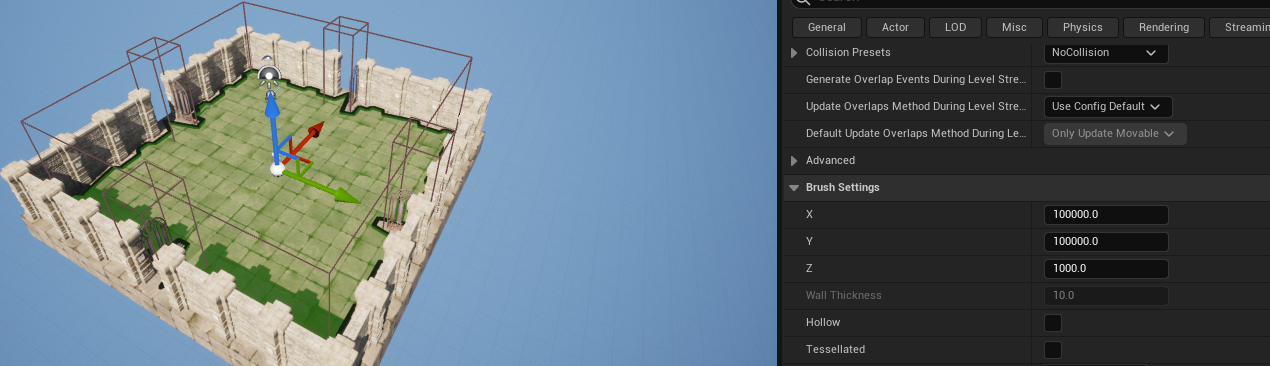This screenshot has height=366, width=1270.
Task: Open Update Overlaps Method dropdown (Use Config Default)
Action: 1107,106
